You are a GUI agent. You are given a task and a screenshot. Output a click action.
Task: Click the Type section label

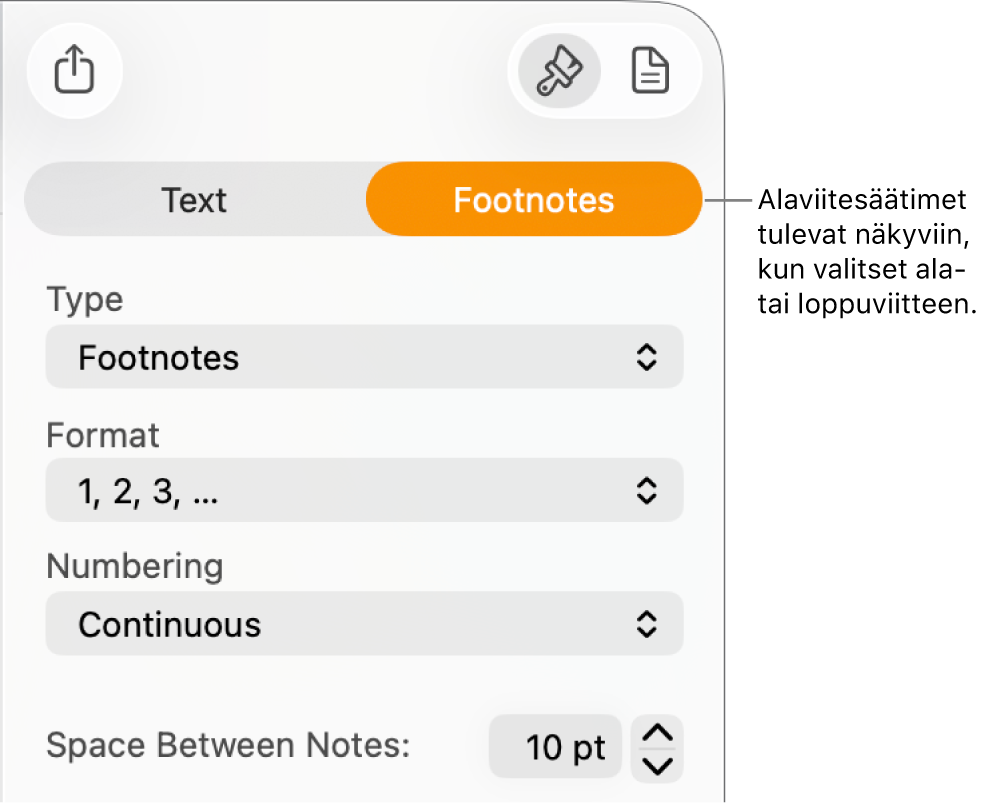pos(85,300)
